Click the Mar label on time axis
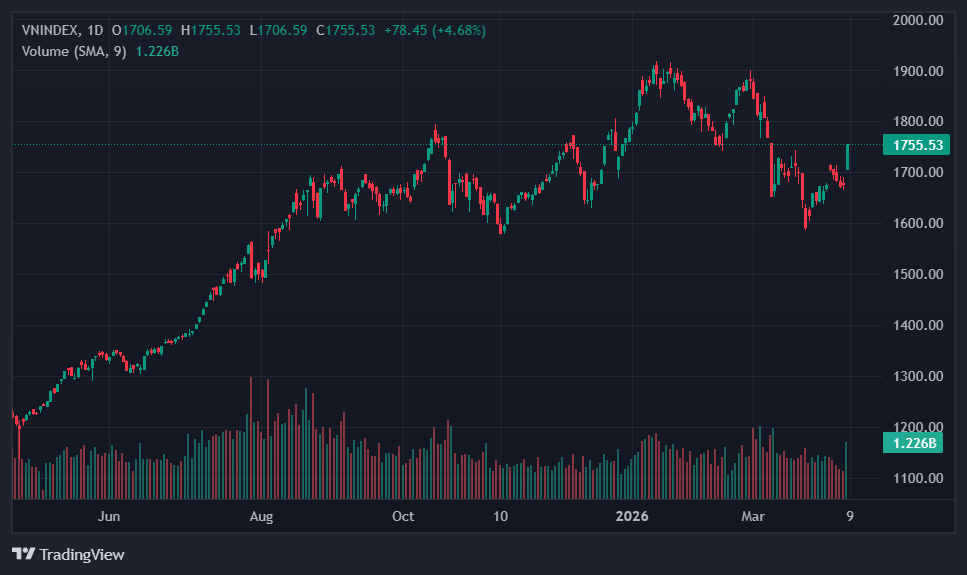Viewport: 967px width, 575px height. [x=753, y=517]
